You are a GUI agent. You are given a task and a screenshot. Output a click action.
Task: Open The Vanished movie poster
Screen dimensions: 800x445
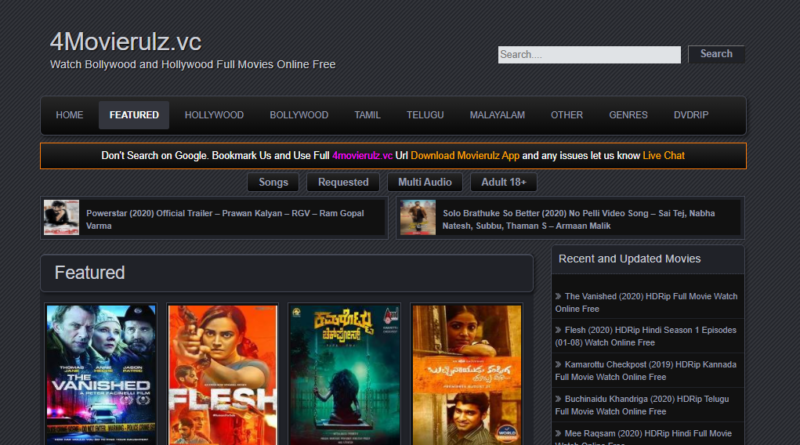coord(101,374)
